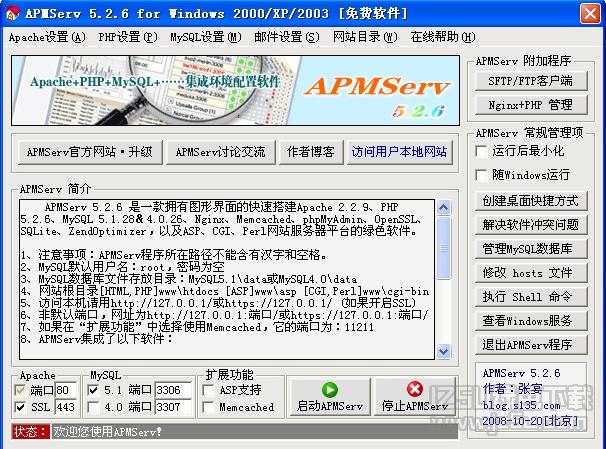Image resolution: width=606 pixels, height=449 pixels.
Task: Click 修改 hosts 文件 button
Action: point(531,273)
